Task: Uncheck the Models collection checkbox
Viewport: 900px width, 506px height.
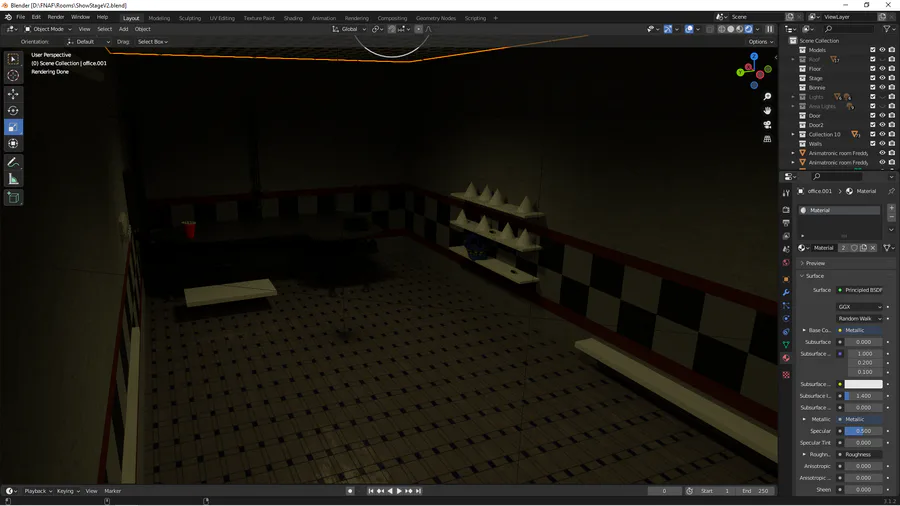Action: point(872,50)
